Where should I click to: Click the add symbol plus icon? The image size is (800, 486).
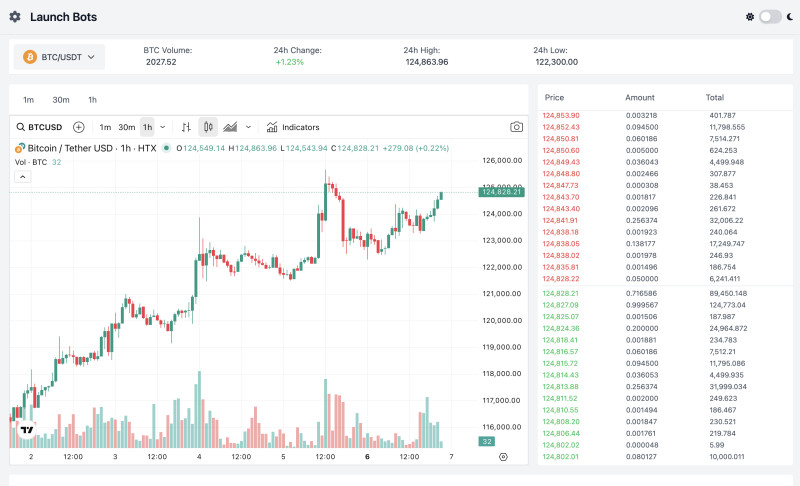(78, 127)
